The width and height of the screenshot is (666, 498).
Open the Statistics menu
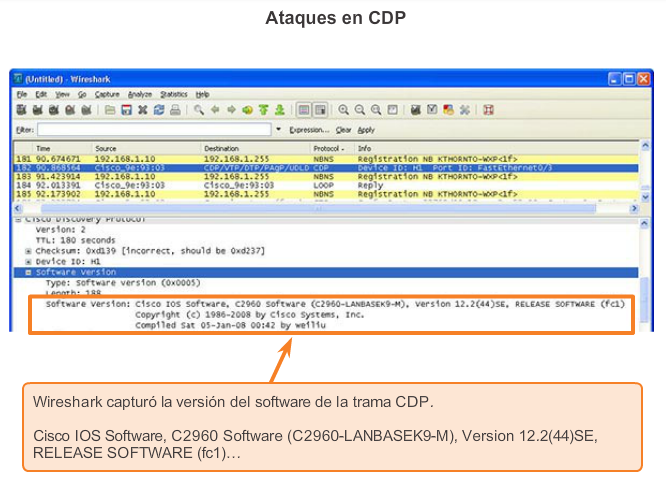coord(174,94)
